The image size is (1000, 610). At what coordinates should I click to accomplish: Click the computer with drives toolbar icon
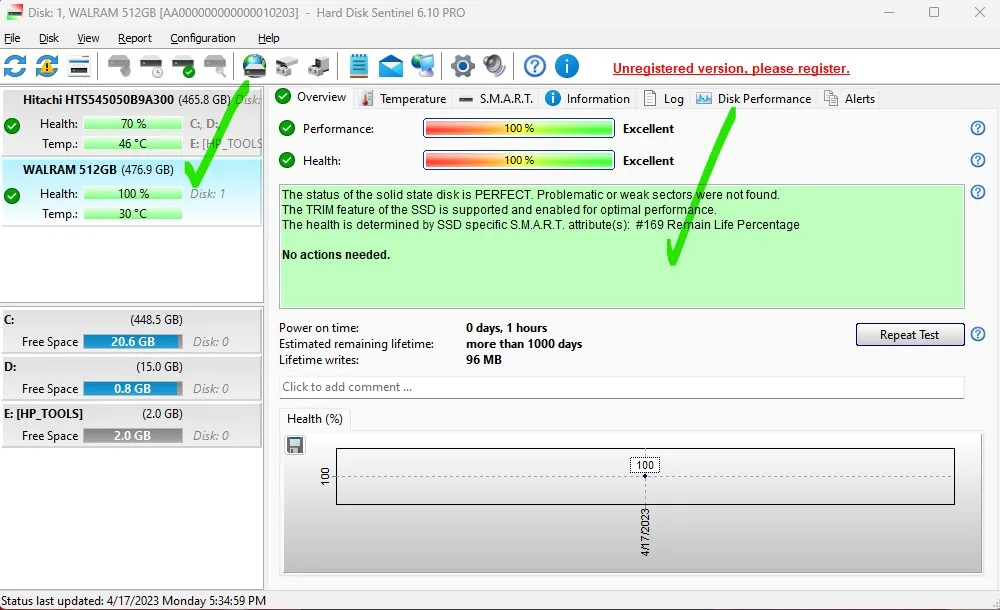point(318,66)
